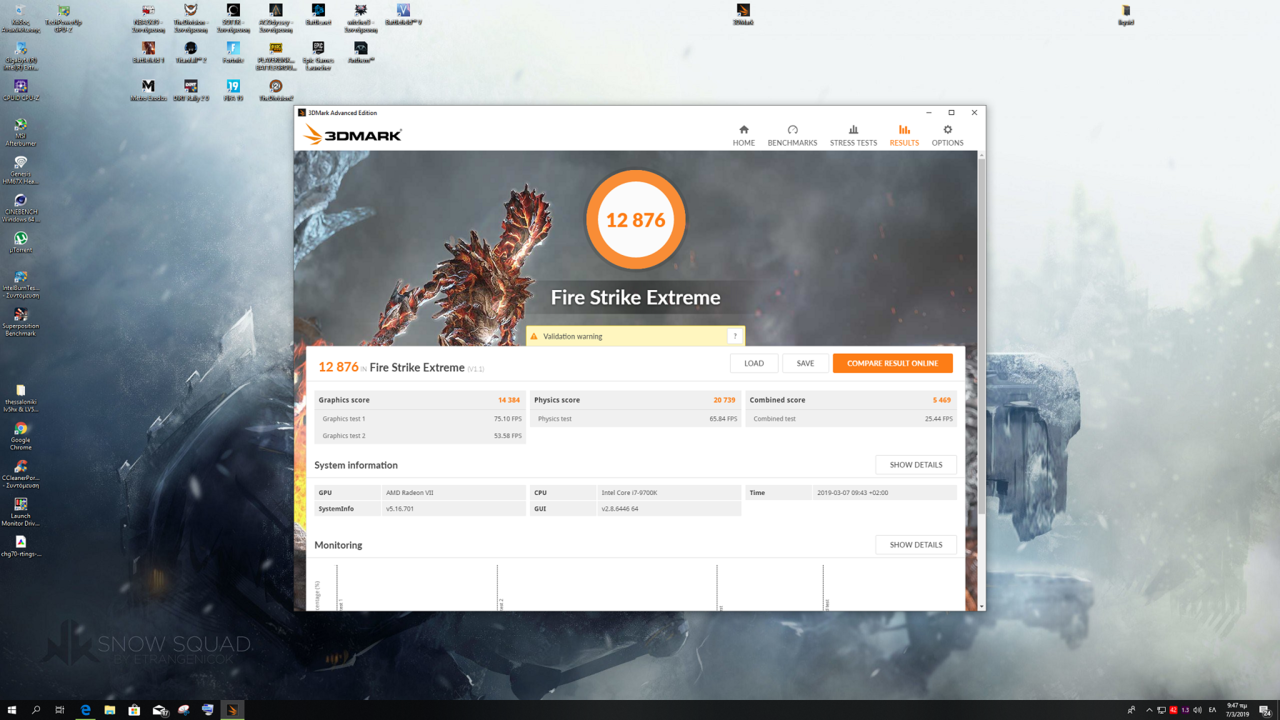Viewport: 1280px width, 720px height.
Task: Open MSI Afterburner desktop icon
Action: pos(20,132)
